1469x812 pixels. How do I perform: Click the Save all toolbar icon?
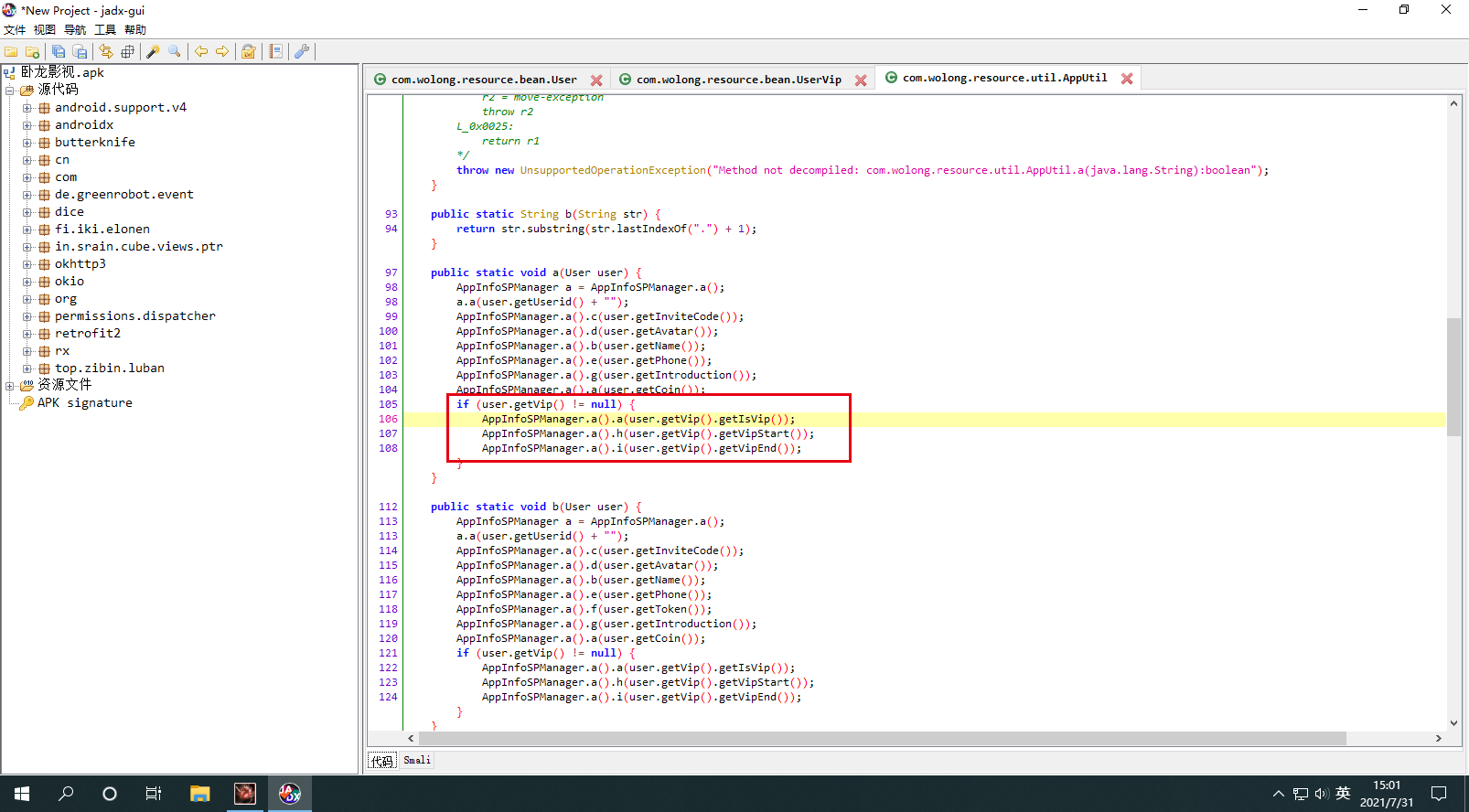pyautogui.click(x=59, y=52)
